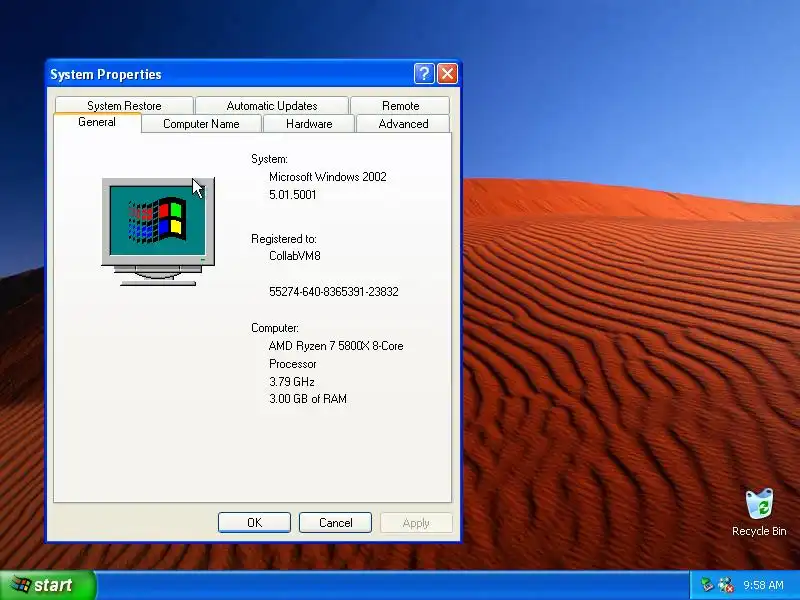
Task: Click the Cancel button
Action: (335, 522)
